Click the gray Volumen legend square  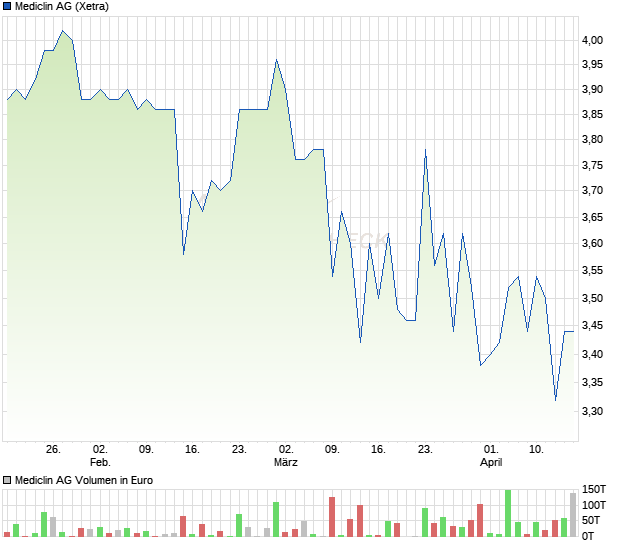7,480
